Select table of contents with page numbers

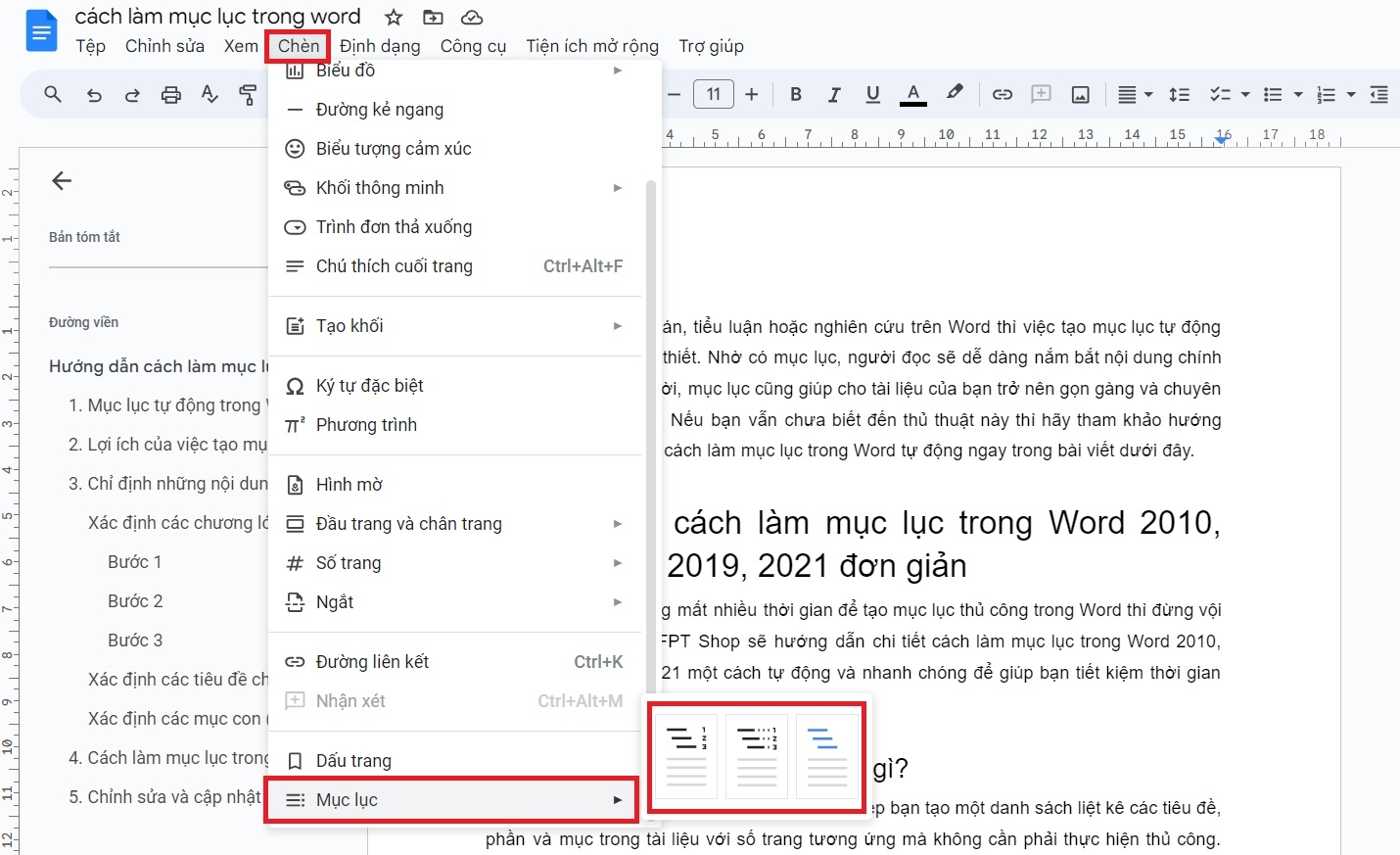[686, 756]
